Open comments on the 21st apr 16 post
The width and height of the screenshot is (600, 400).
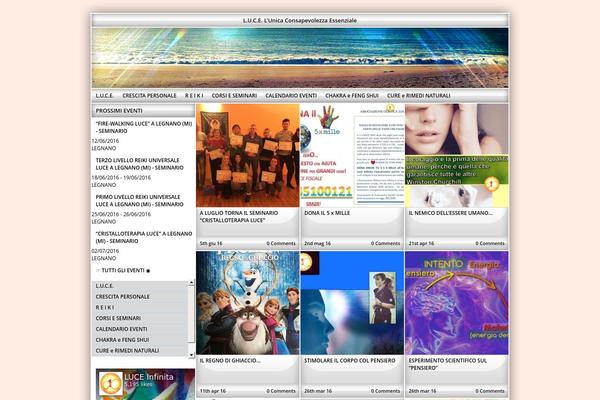pyautogui.click(x=490, y=243)
